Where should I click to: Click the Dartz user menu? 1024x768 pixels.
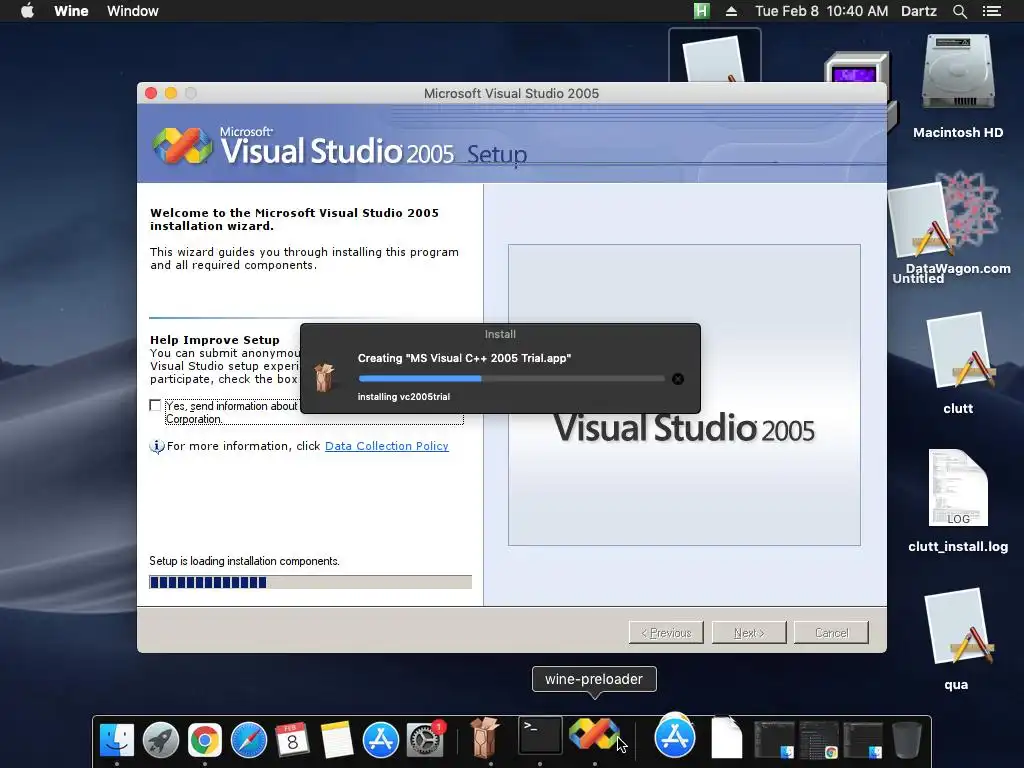point(918,11)
